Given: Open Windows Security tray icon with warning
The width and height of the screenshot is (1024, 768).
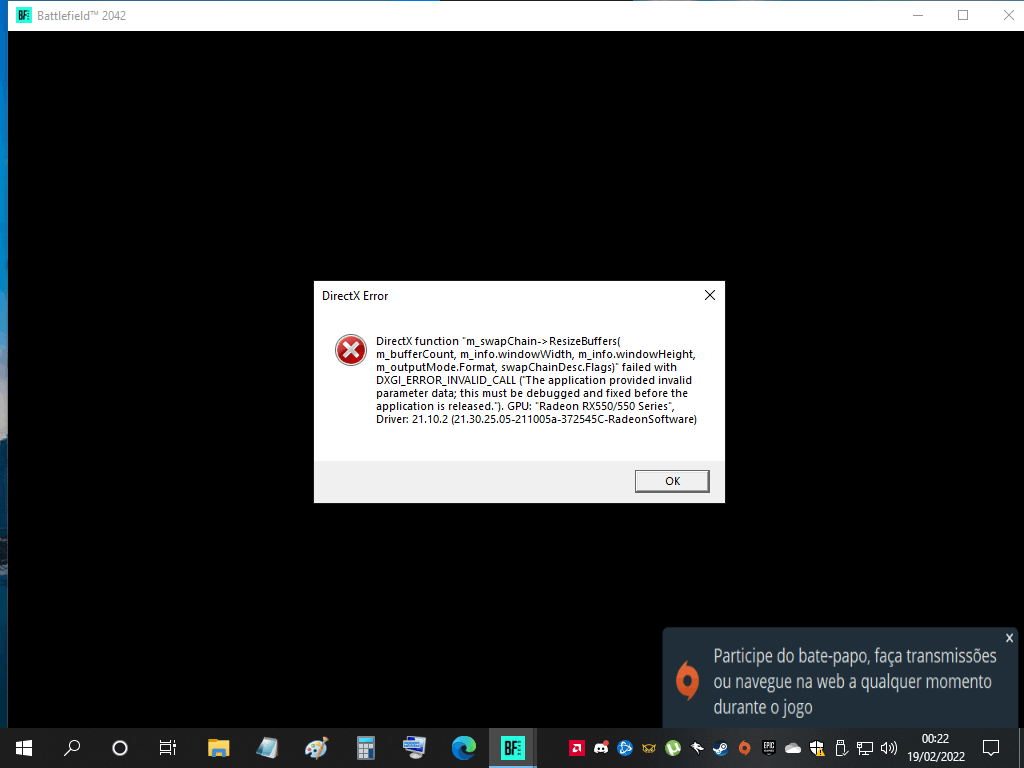Looking at the screenshot, I should pos(817,748).
